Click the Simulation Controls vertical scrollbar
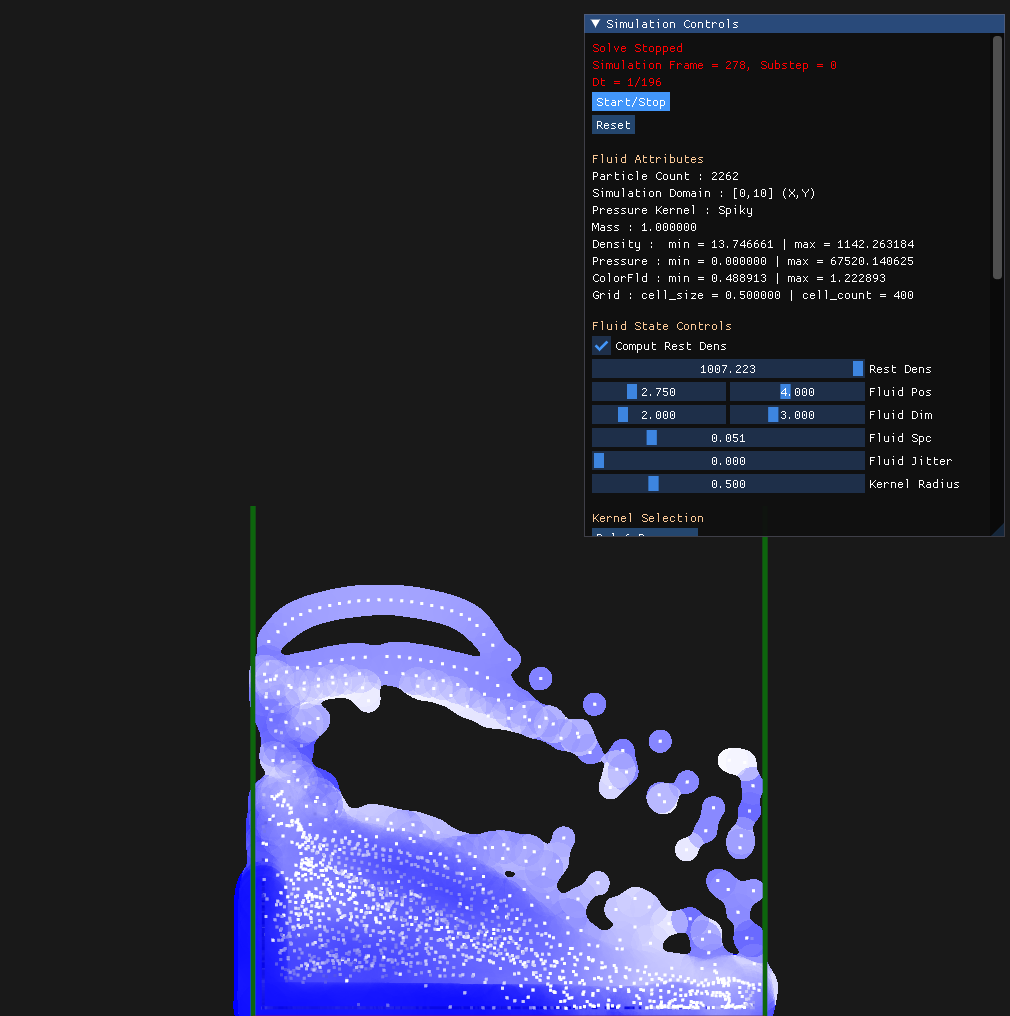 (x=997, y=157)
